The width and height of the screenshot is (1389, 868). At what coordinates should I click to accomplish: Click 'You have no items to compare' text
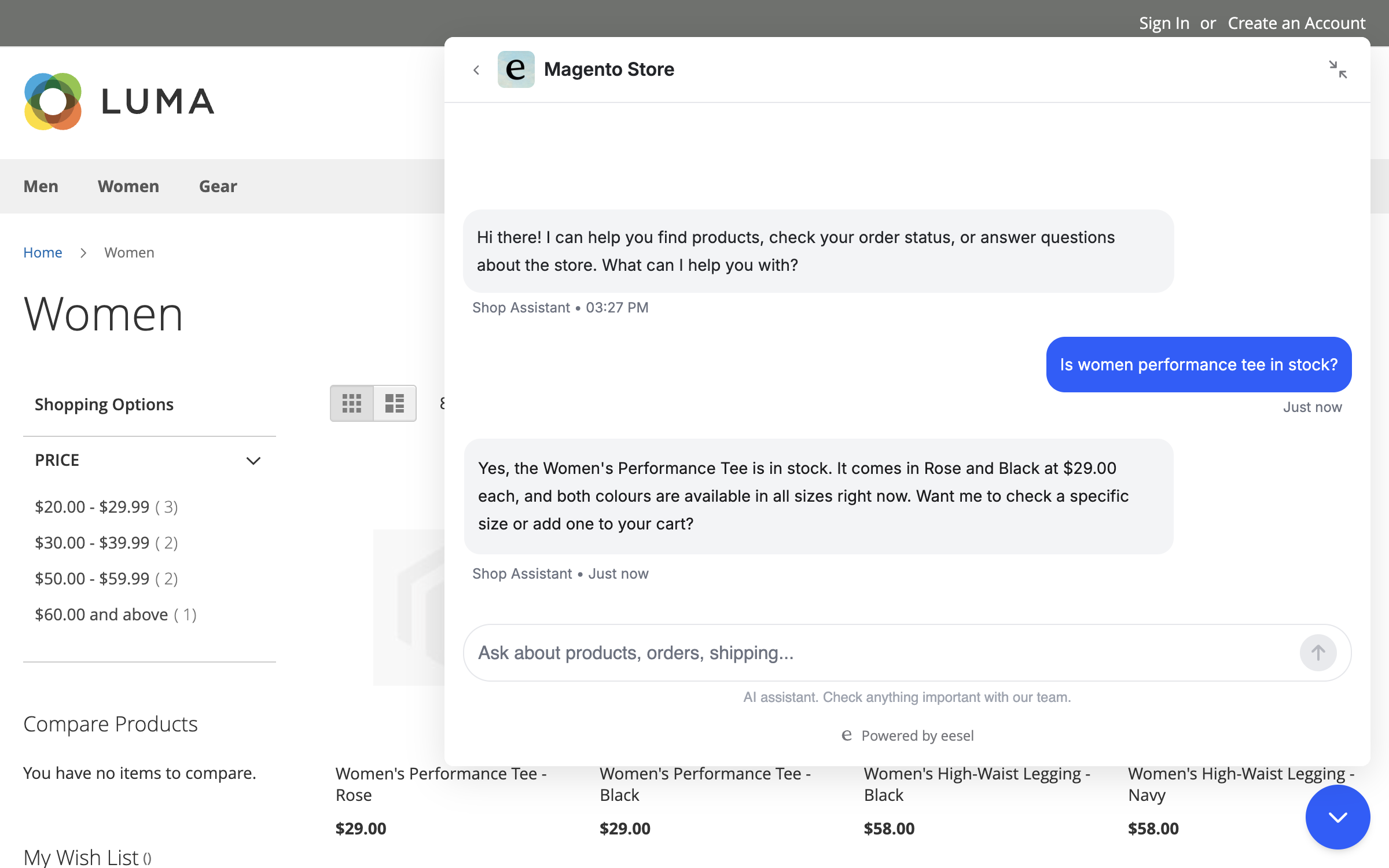139,773
